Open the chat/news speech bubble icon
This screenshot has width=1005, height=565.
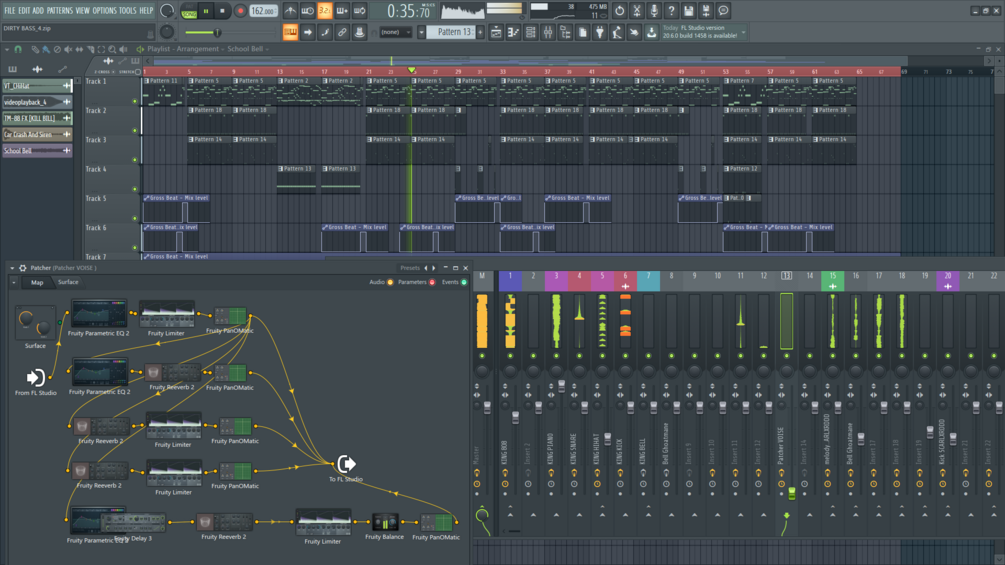tap(723, 11)
